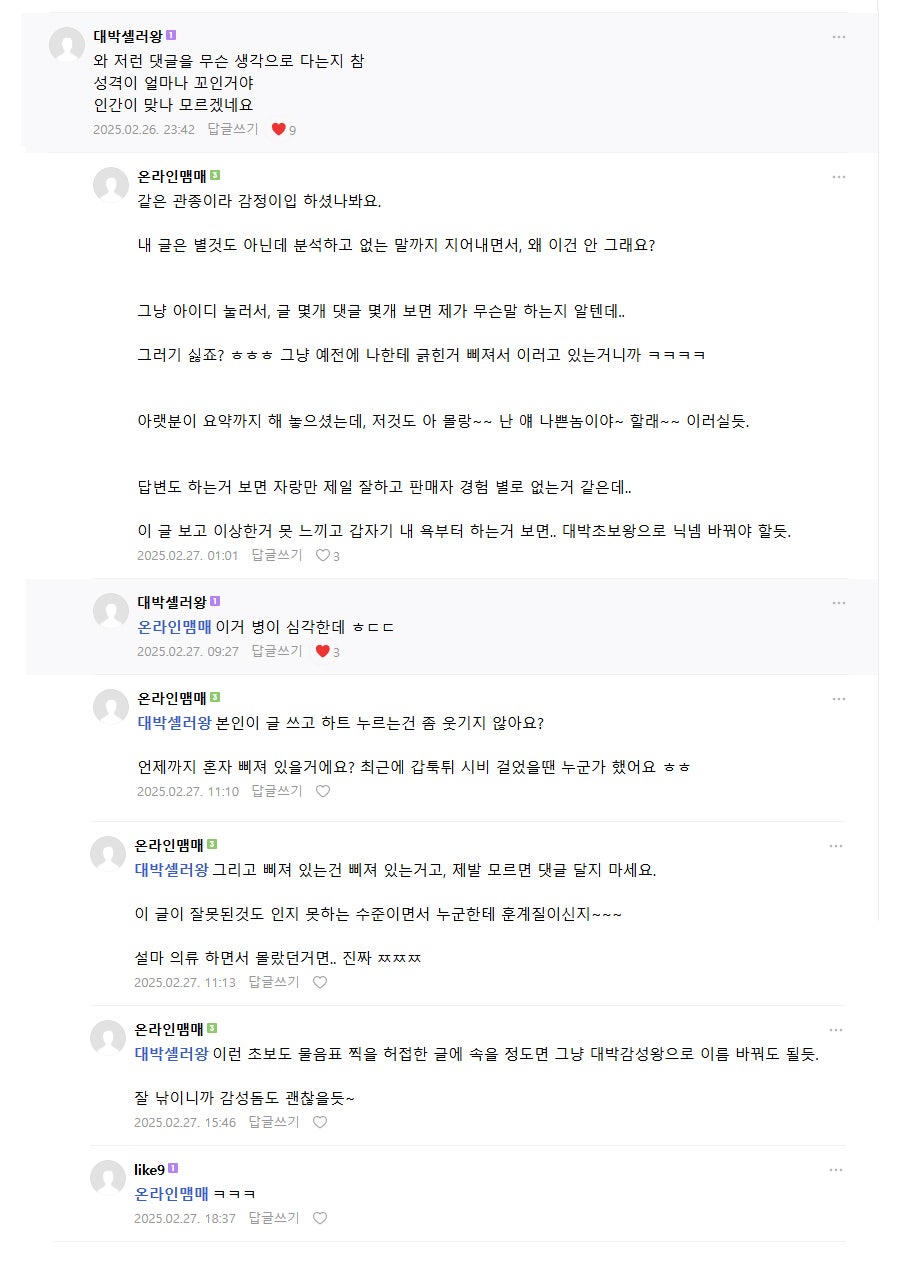
Task: Click 대박셀러왕 mention in 15:46 reply
Action: (x=172, y=1054)
